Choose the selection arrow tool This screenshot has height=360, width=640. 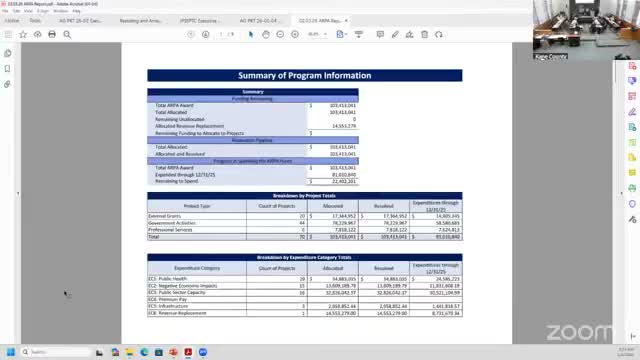251,35
